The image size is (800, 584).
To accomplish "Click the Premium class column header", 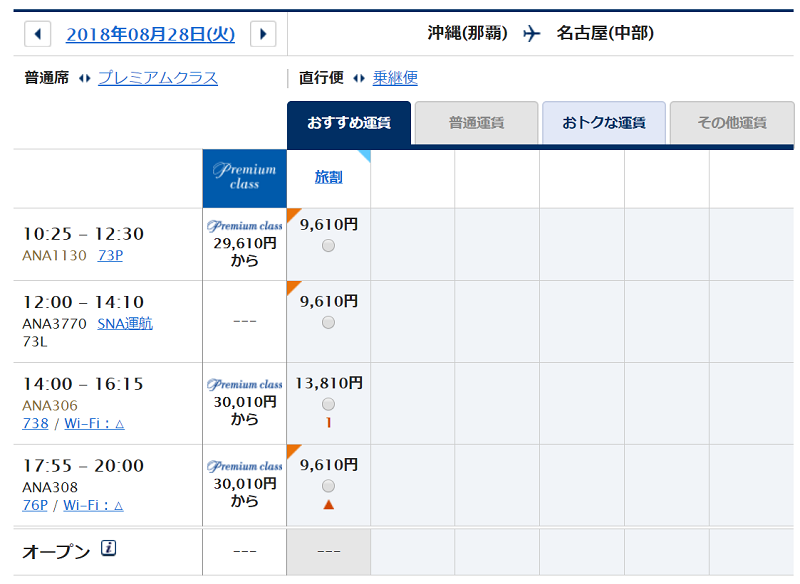I will [x=244, y=178].
